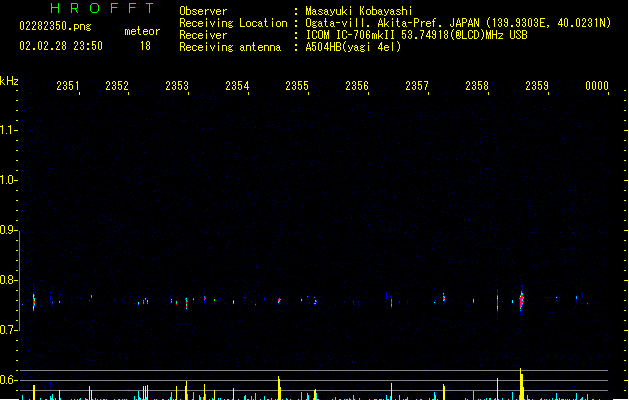The image size is (629, 400).
Task: Select the filename 02282350.png
Action: click(55, 26)
